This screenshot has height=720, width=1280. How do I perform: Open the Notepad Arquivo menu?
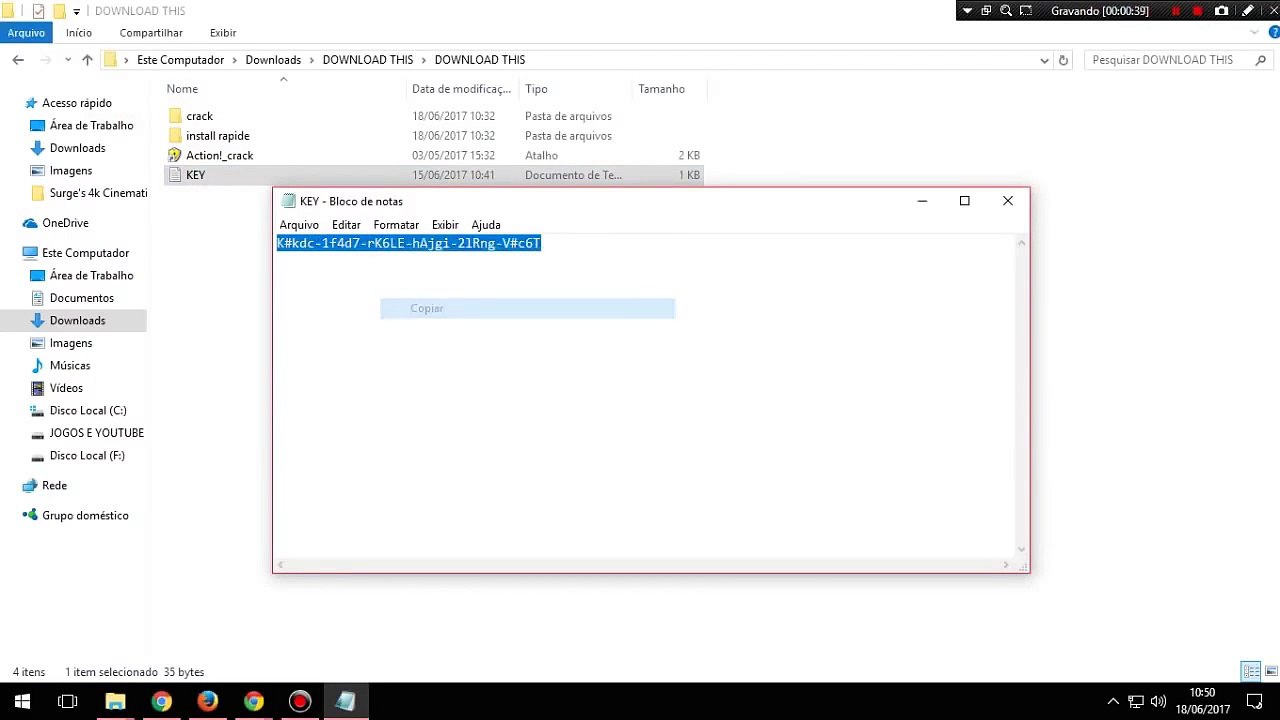(299, 225)
